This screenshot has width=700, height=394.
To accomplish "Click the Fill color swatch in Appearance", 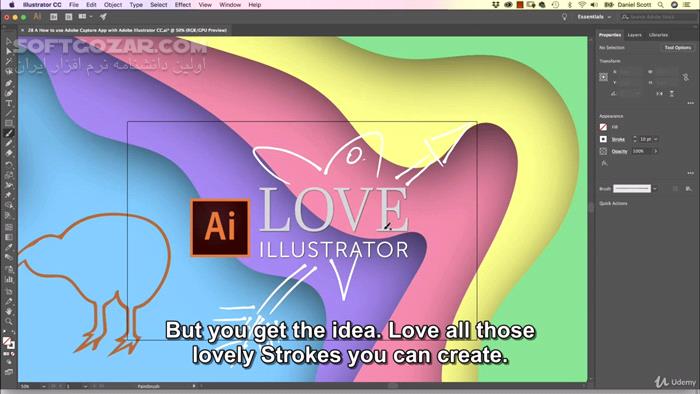I will tap(604, 127).
